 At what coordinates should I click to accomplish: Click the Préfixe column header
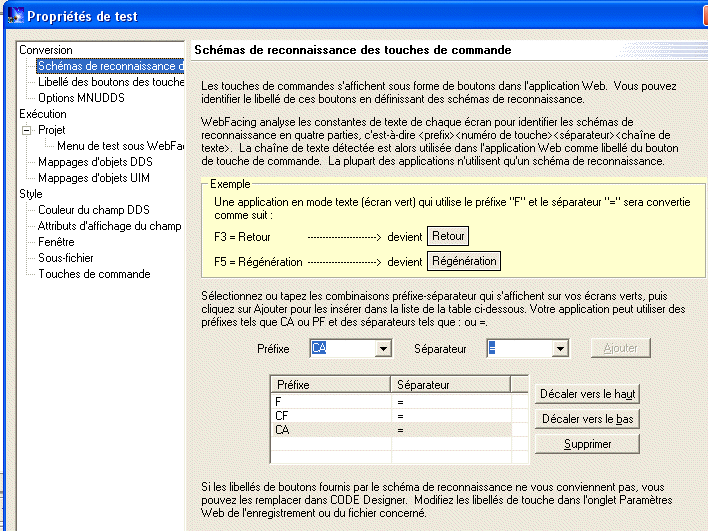click(331, 385)
